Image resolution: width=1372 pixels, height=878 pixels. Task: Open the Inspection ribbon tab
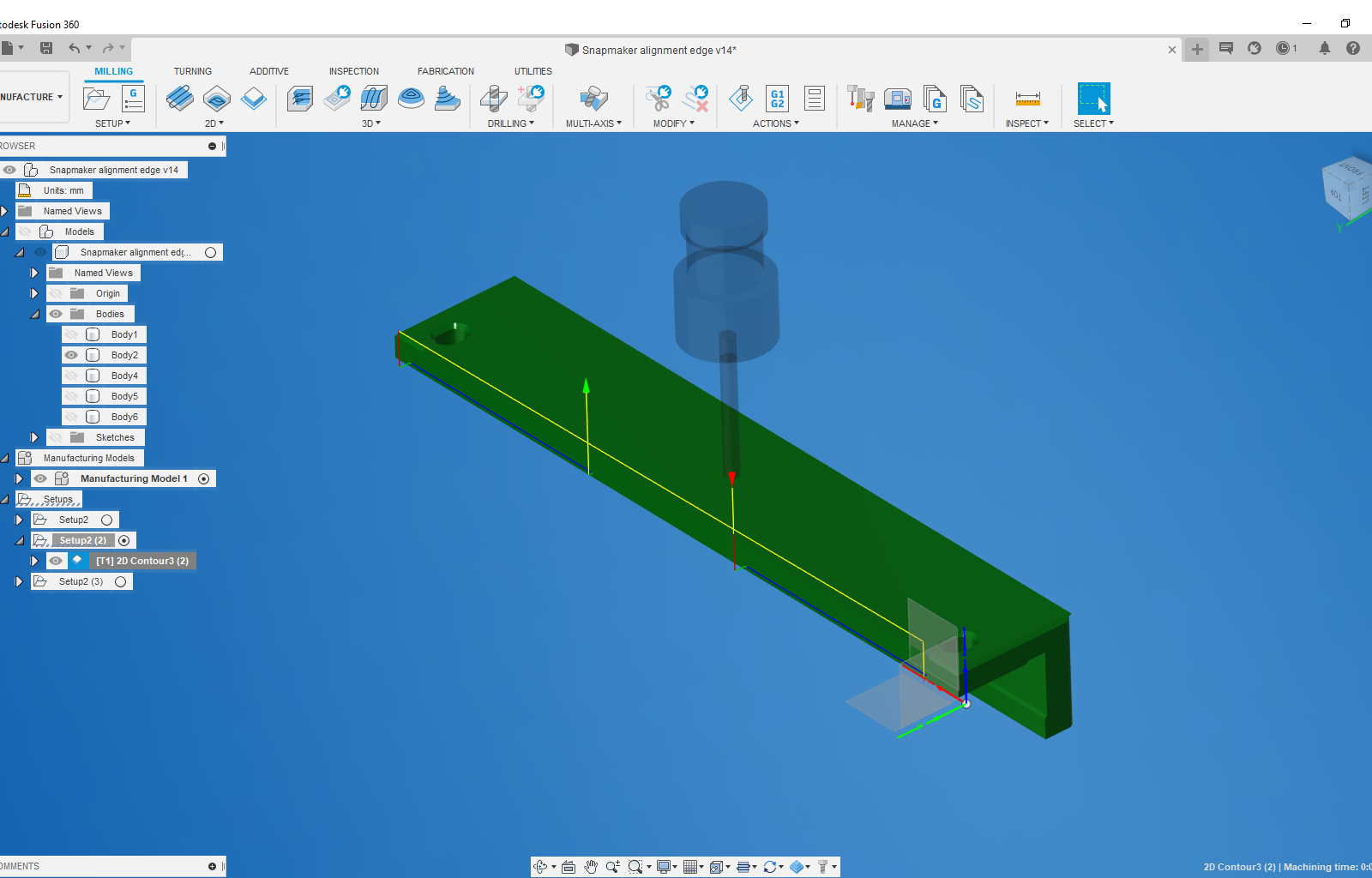pyautogui.click(x=354, y=71)
